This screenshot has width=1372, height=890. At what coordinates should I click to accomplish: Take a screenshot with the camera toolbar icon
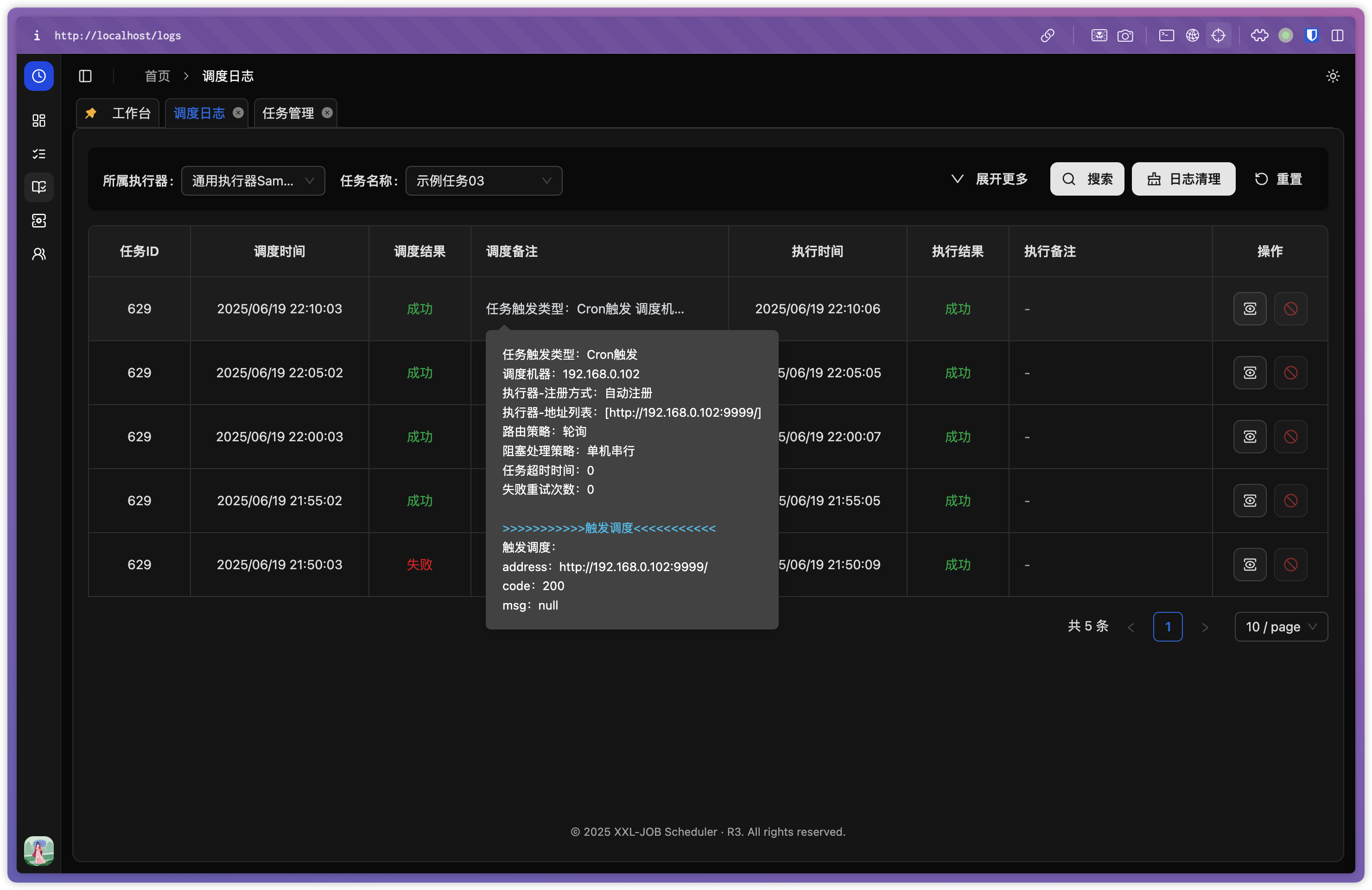[1125, 35]
